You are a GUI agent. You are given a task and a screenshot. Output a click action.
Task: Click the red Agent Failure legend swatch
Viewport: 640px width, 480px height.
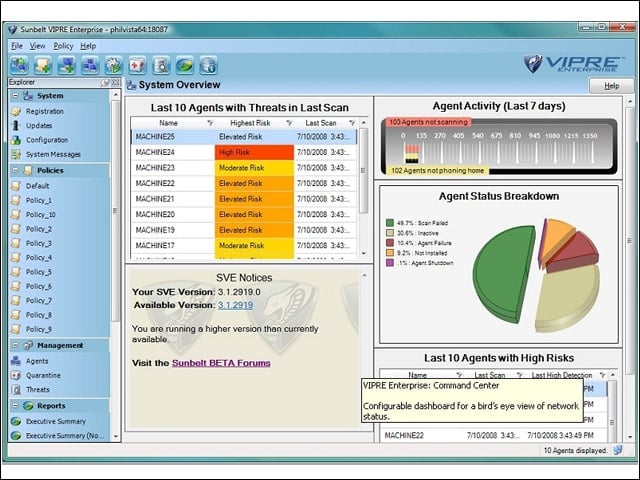pos(390,243)
